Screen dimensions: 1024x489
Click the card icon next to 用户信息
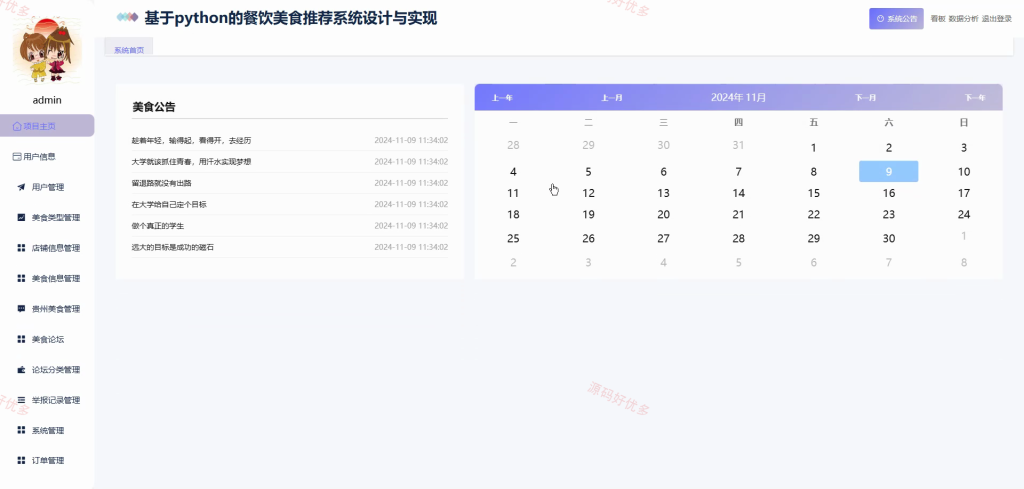point(17,157)
